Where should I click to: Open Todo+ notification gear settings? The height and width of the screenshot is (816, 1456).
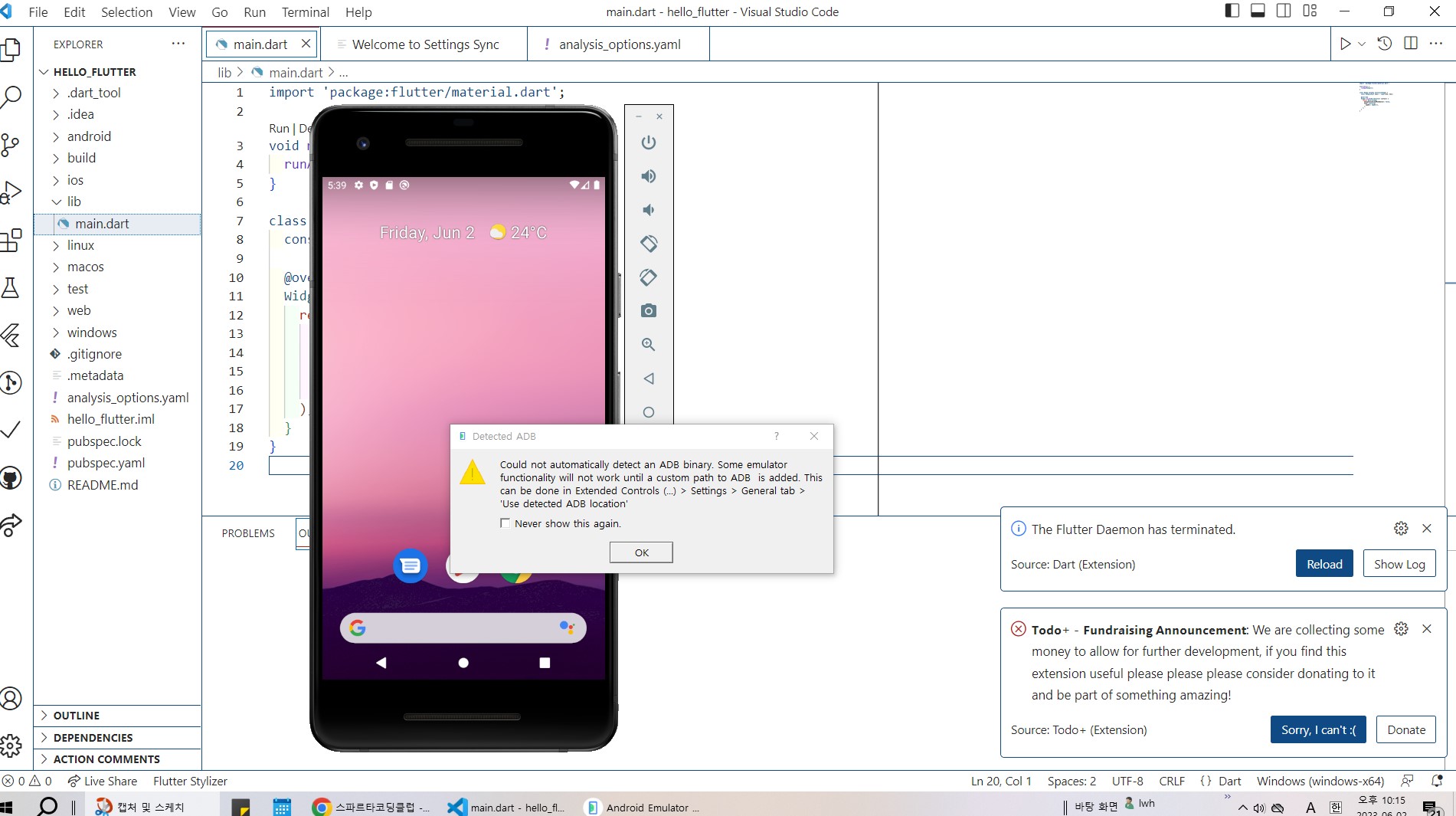[1401, 628]
